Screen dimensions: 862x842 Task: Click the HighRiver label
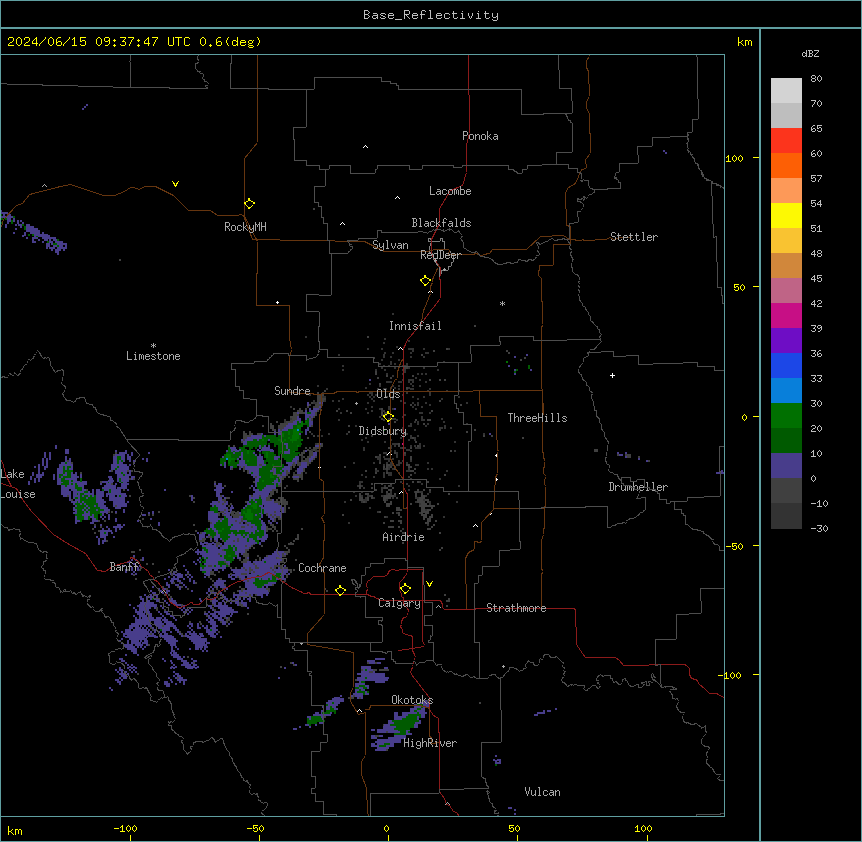[430, 743]
